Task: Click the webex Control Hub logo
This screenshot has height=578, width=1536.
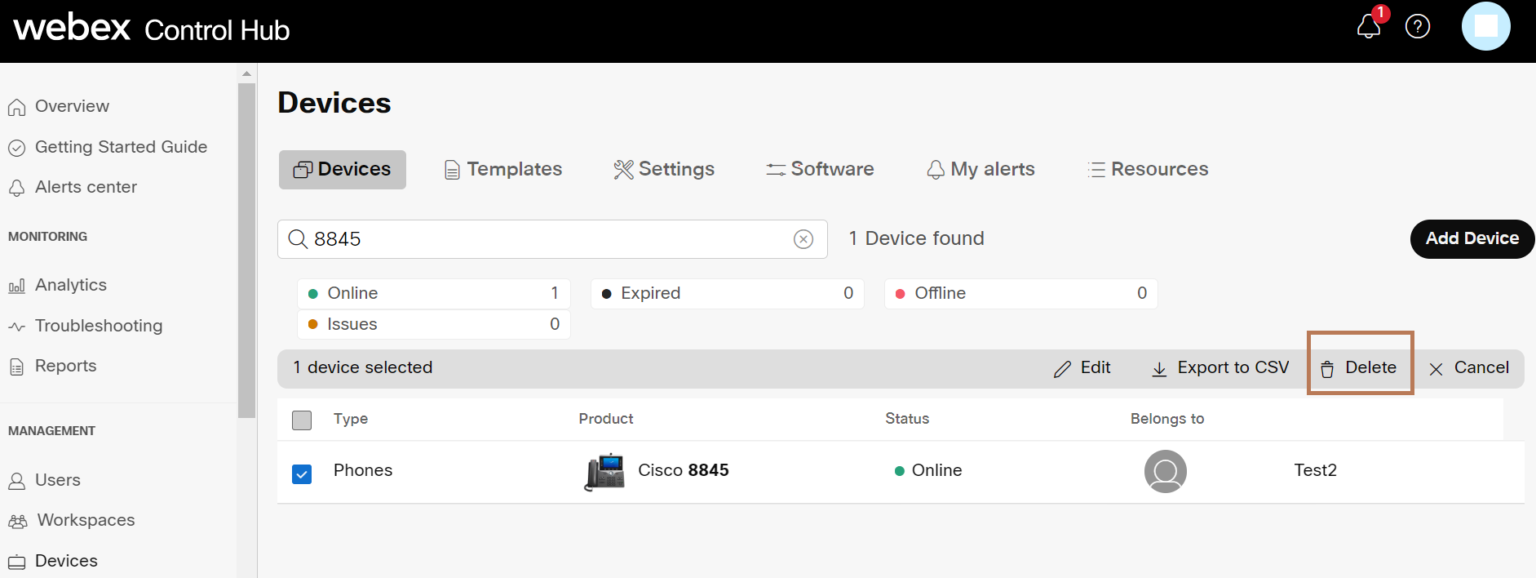Action: coord(151,28)
